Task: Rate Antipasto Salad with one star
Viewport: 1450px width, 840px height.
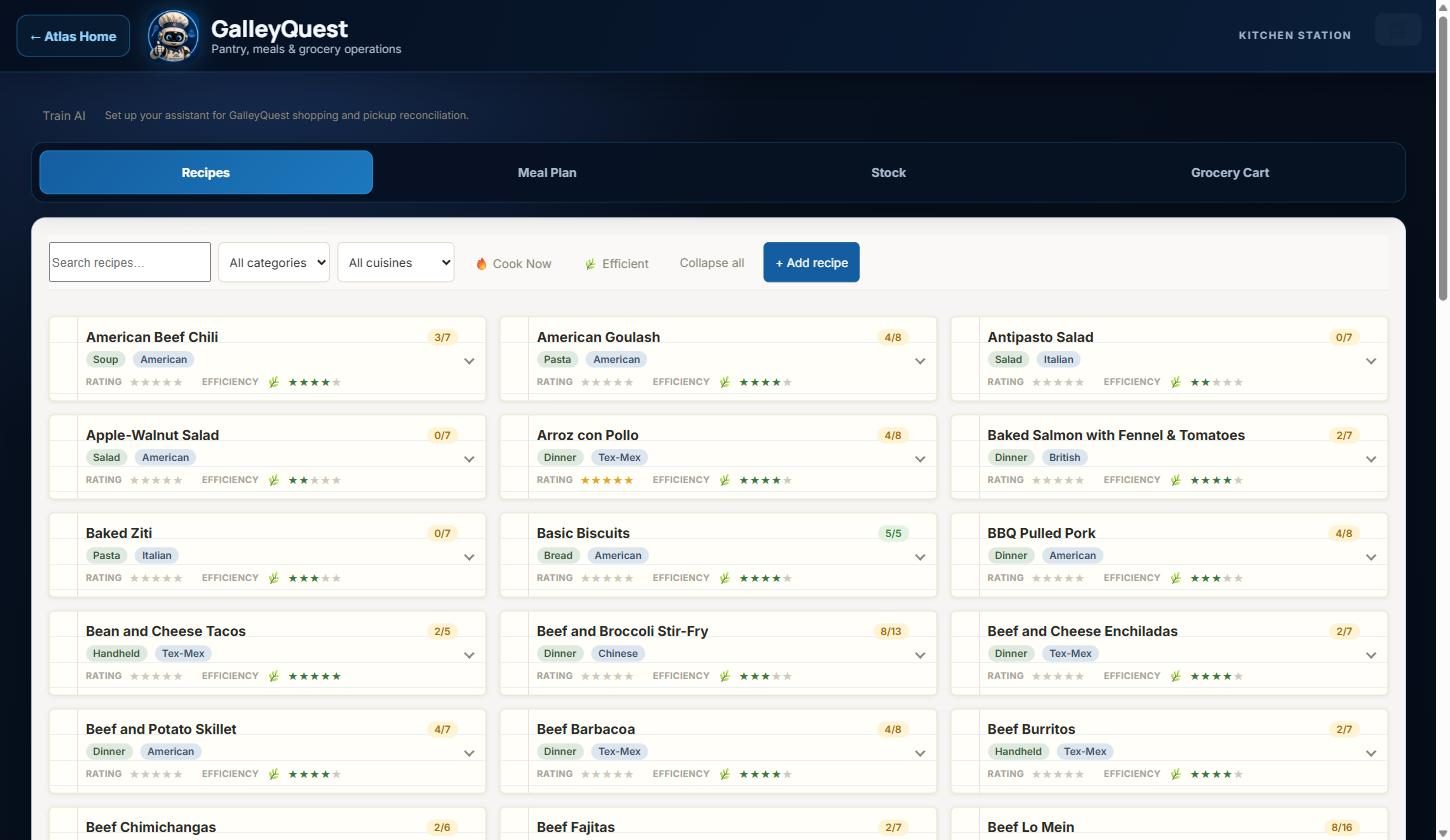Action: pos(1037,382)
